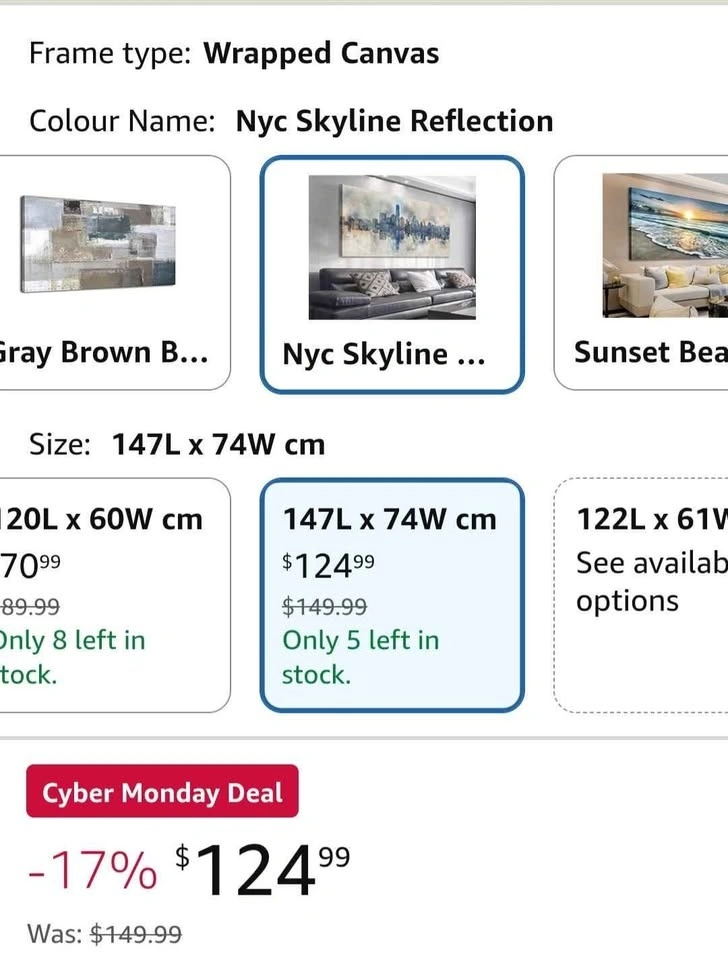Click the Size heading value above cards
This screenshot has height=960, width=728.
(218, 444)
